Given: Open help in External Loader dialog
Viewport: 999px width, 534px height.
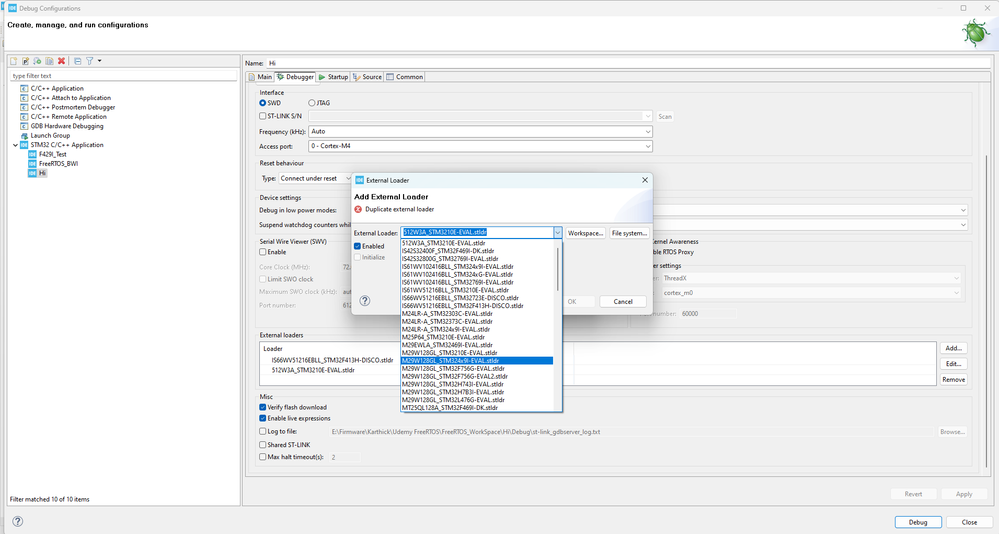Looking at the screenshot, I should click(365, 301).
